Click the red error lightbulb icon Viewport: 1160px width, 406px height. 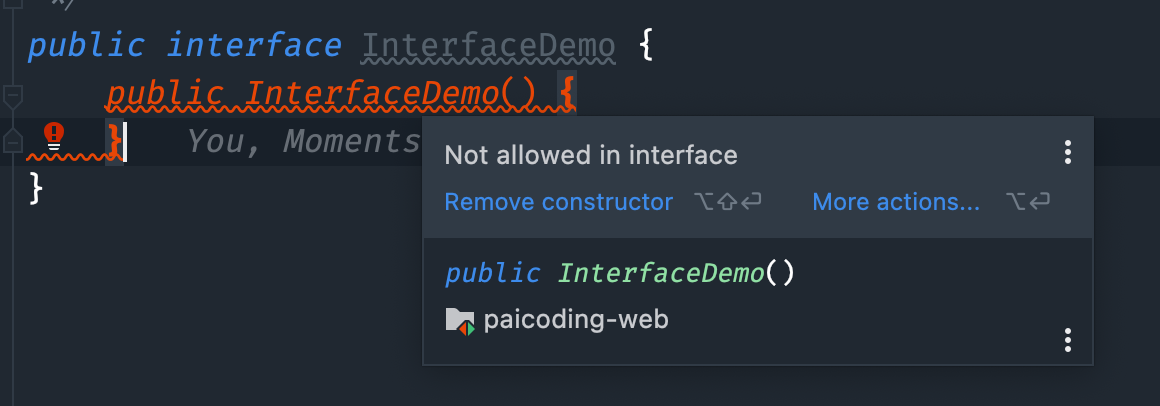point(54,137)
